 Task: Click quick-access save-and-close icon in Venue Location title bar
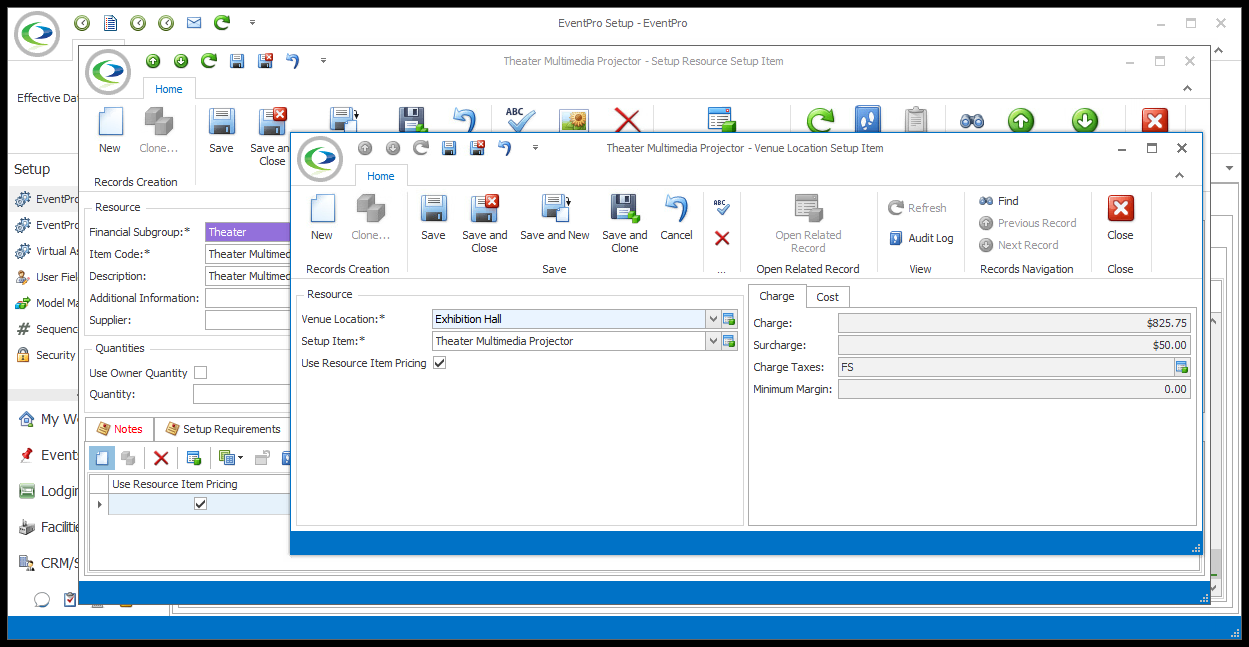477,148
